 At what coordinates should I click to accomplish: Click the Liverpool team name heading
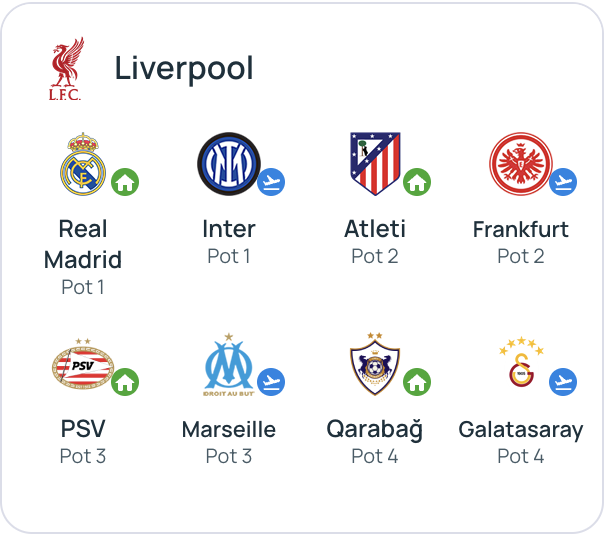184,69
